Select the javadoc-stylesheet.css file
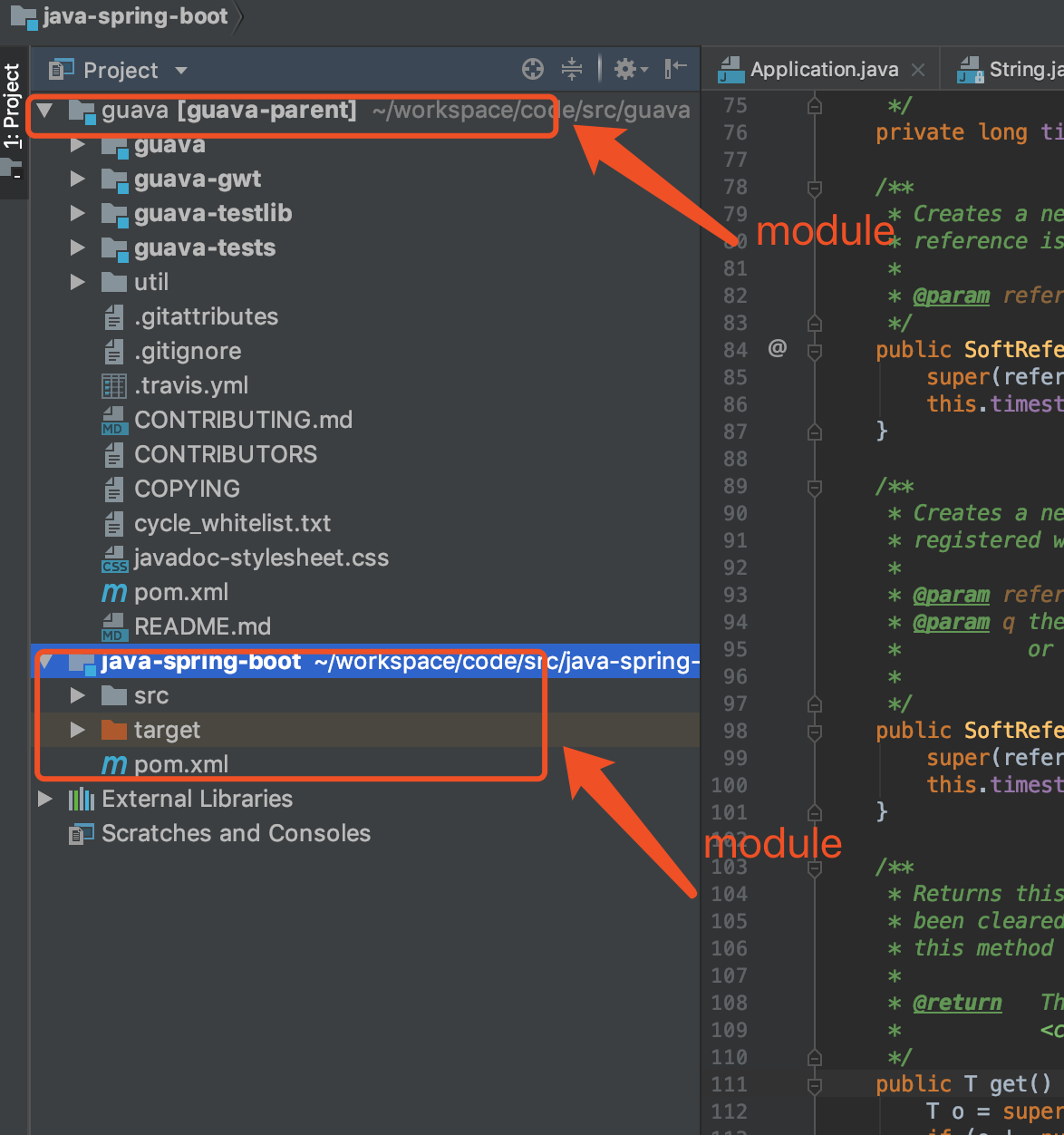The height and width of the screenshot is (1135, 1064). [261, 558]
